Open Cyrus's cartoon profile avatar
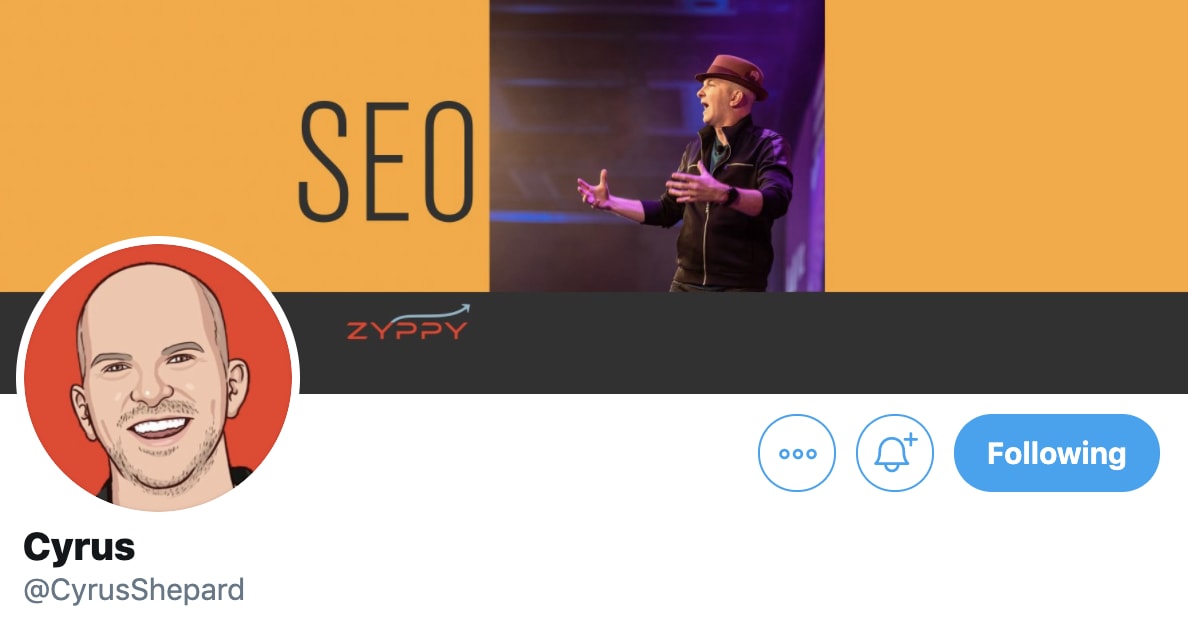Screen dimensions: 1188x632 coord(158,377)
